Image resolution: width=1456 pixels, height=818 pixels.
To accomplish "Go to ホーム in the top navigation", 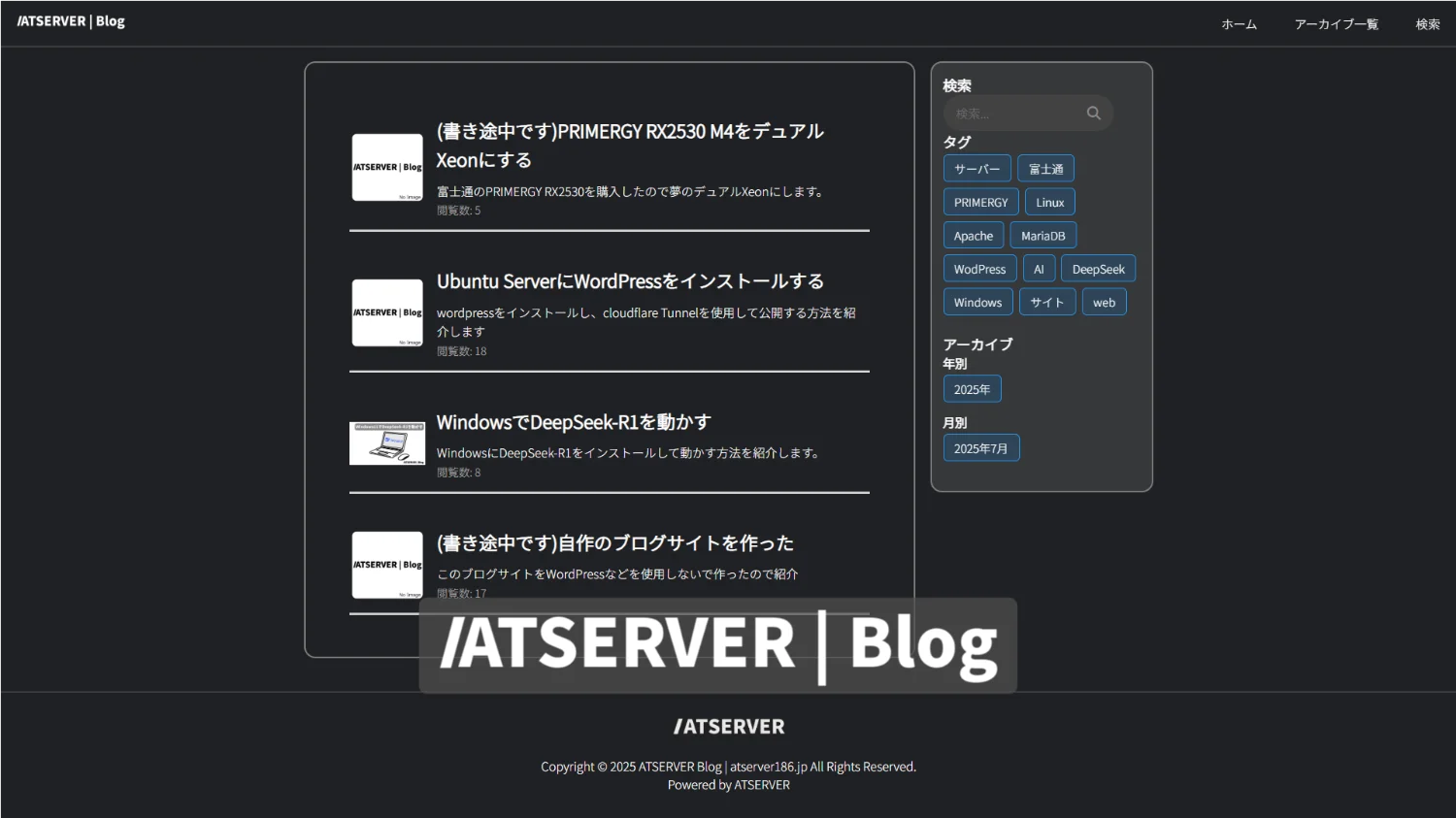I will pos(1239,24).
